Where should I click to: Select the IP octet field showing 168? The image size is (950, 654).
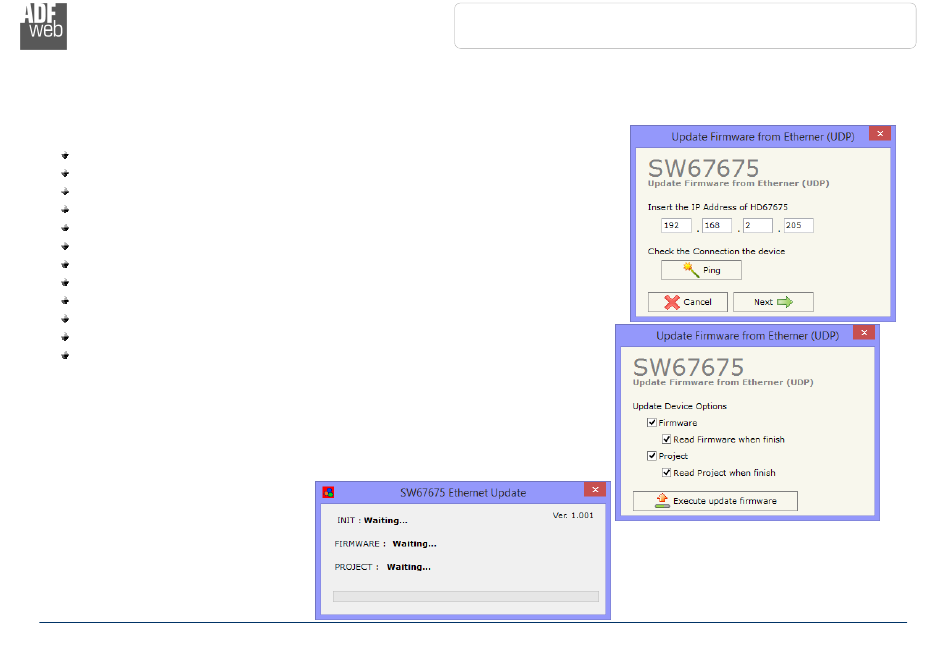point(717,225)
